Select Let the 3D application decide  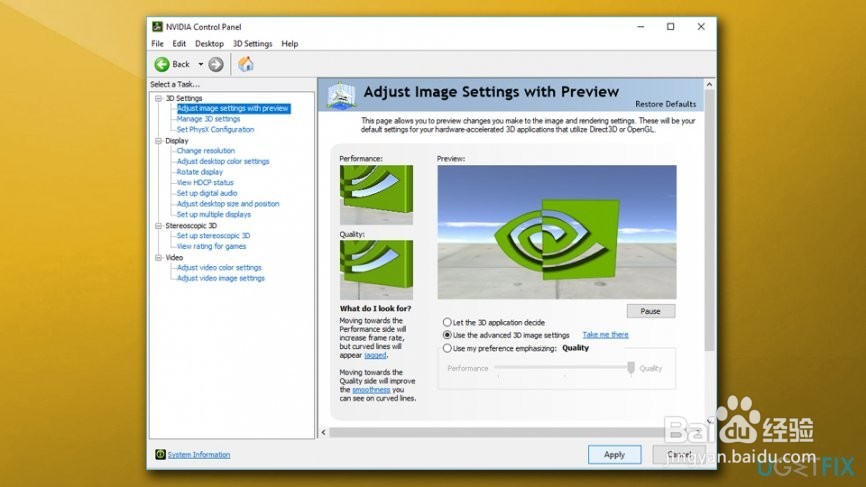[447, 322]
